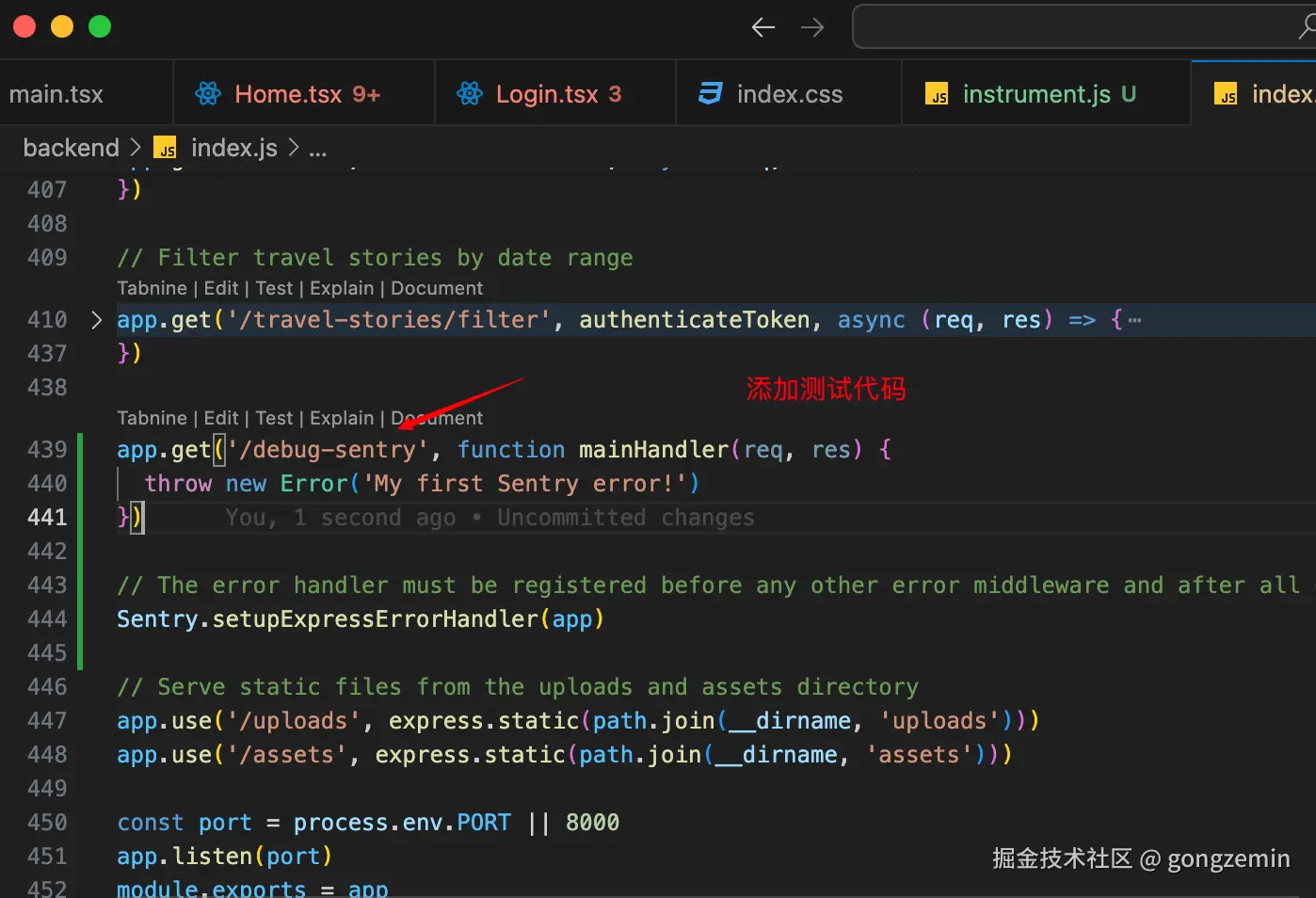The image size is (1316, 898).
Task: Click the JS icon in the breadcrumb
Action: tap(165, 148)
